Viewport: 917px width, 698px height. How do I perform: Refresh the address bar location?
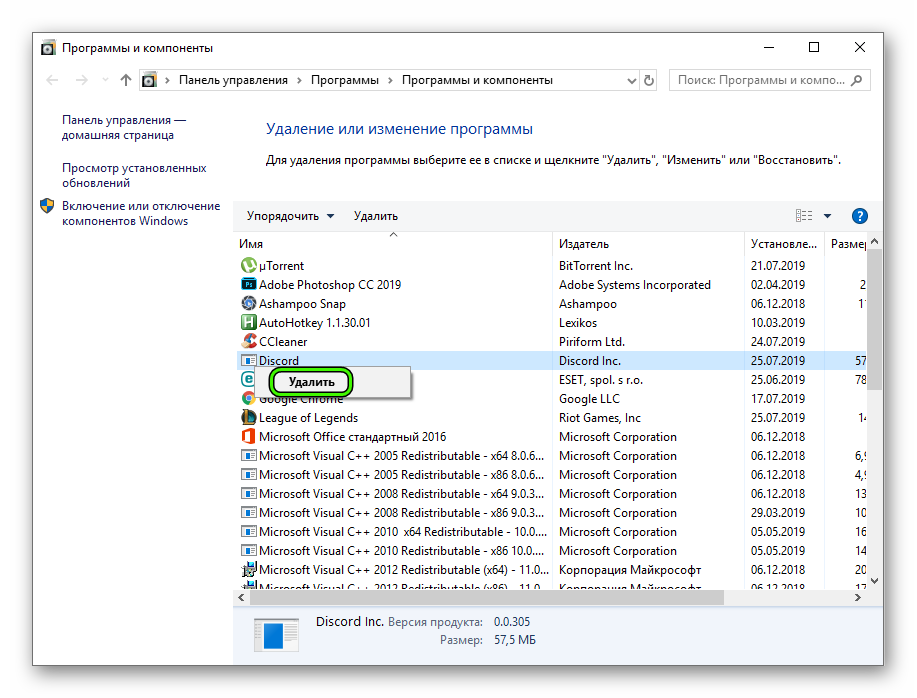[649, 80]
